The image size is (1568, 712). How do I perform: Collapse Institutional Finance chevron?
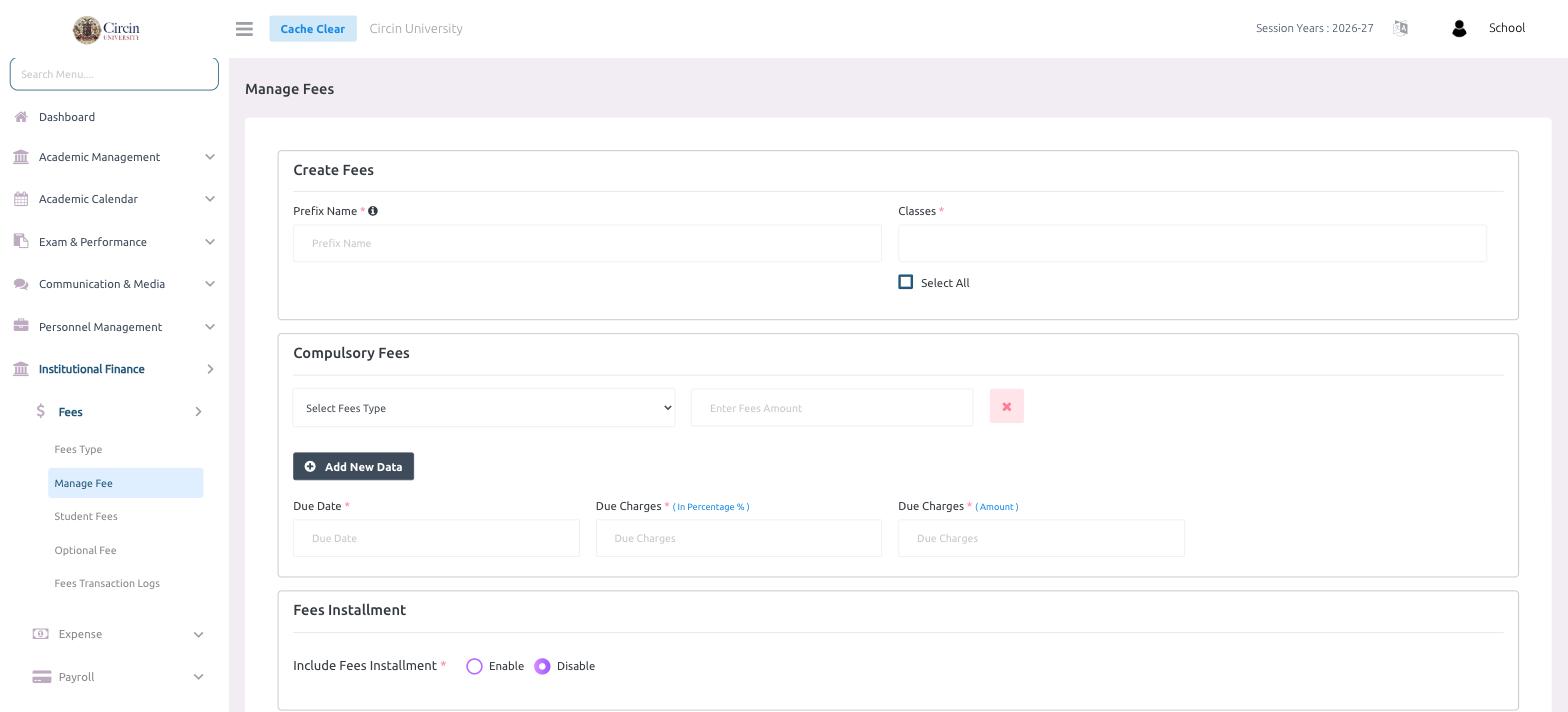(x=210, y=369)
